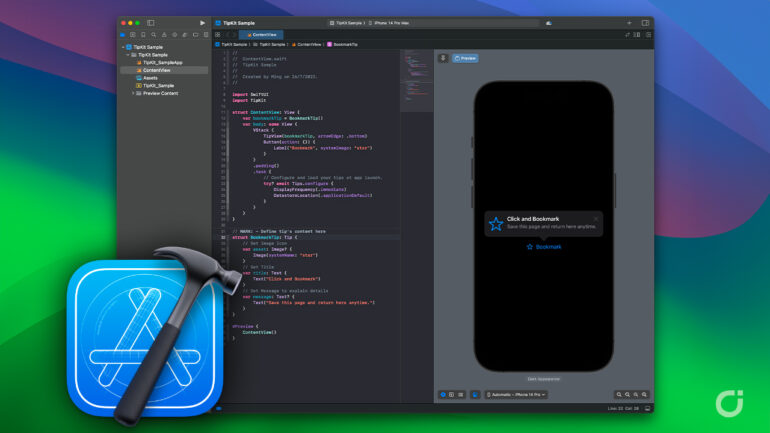Click the Run (play) button in toolbar
The image size is (770, 433).
(x=202, y=22)
